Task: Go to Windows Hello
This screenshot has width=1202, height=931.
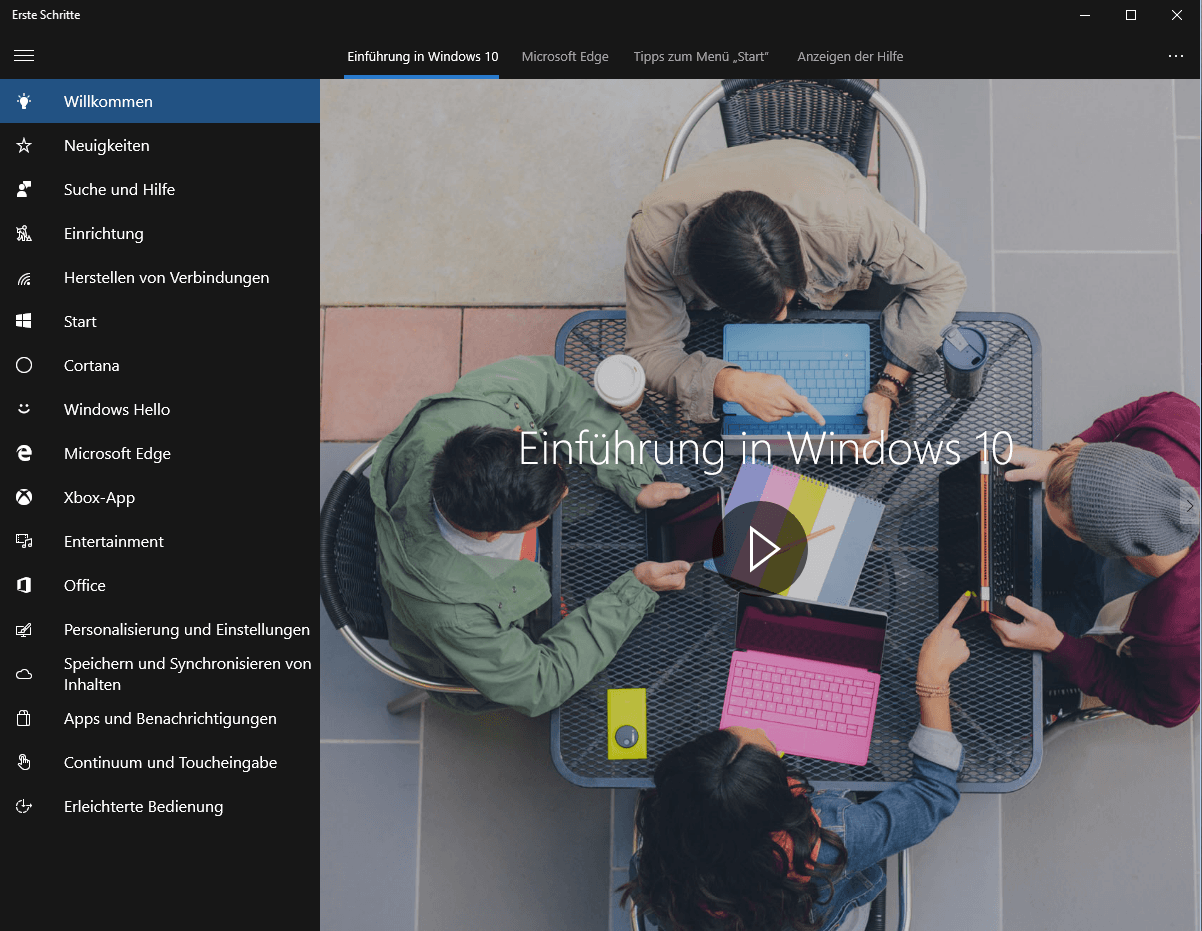Action: tap(160, 409)
